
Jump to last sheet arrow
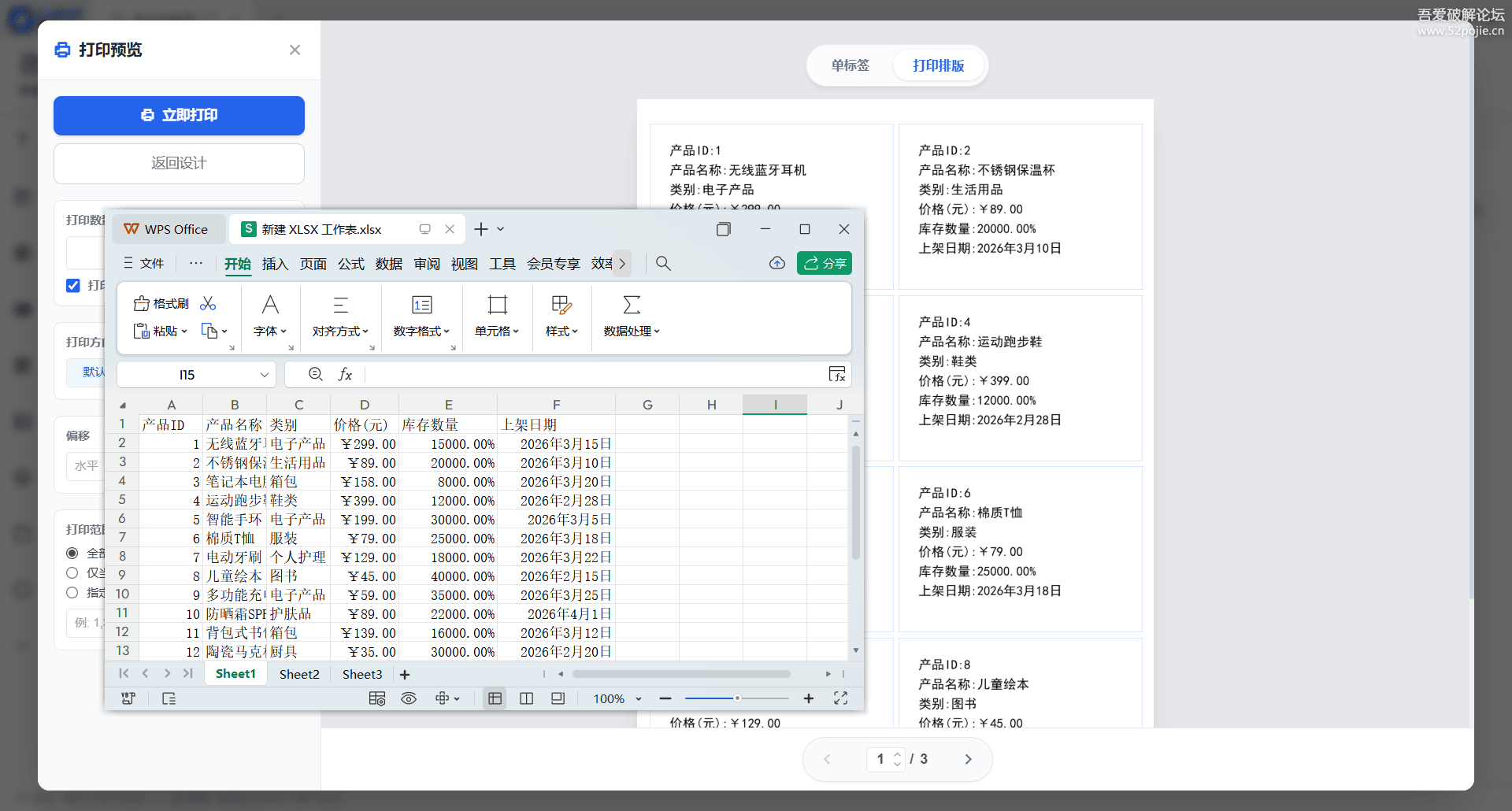coord(188,674)
